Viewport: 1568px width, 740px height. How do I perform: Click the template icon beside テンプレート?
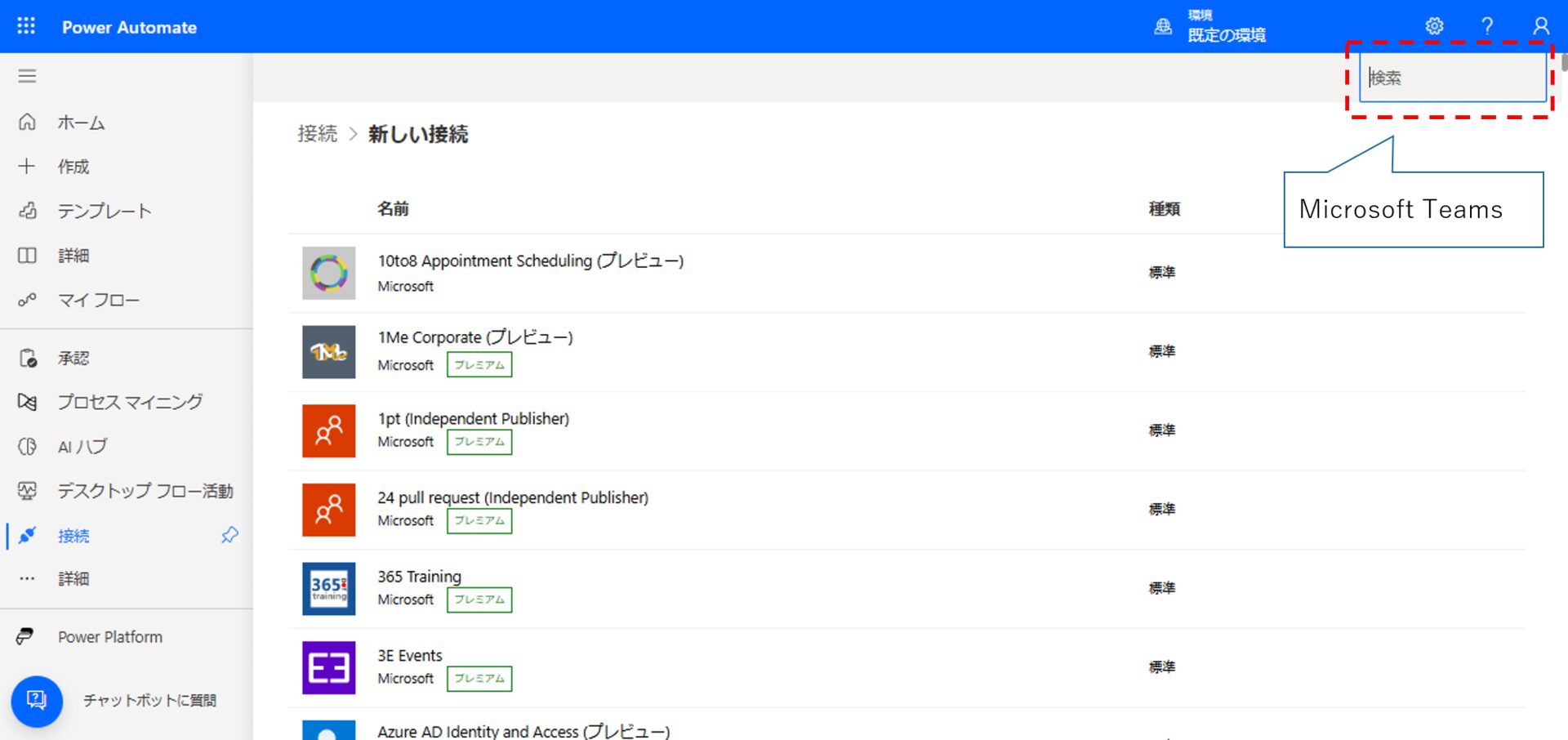(x=27, y=211)
